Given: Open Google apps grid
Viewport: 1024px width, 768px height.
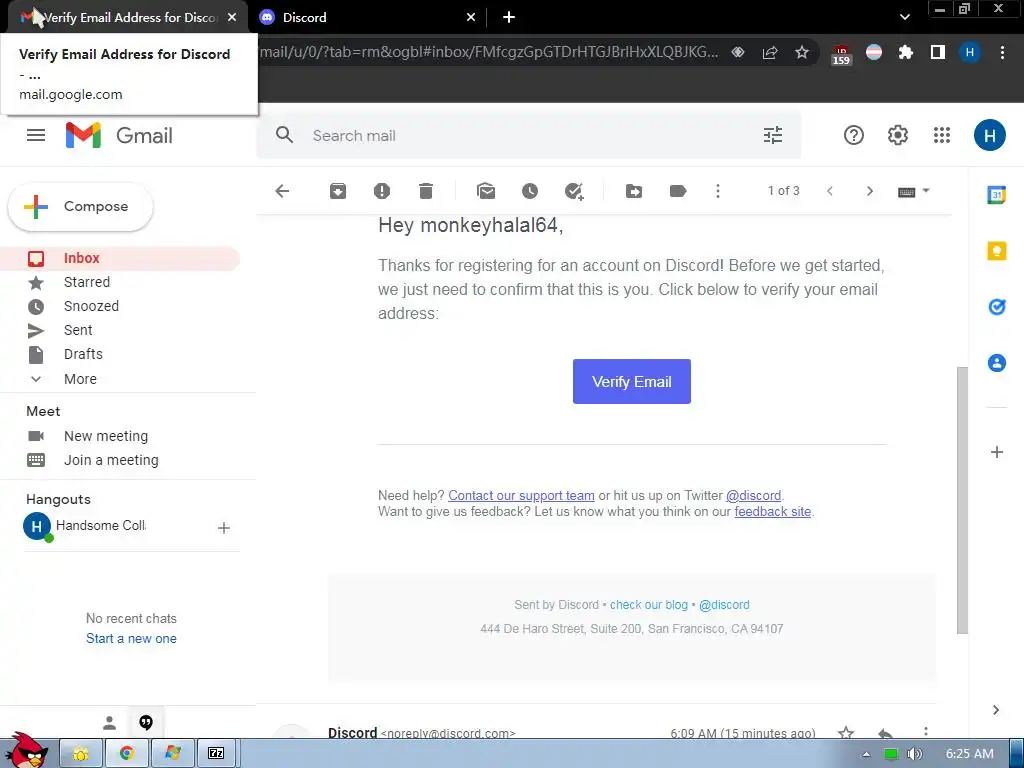Looking at the screenshot, I should click(x=942, y=135).
